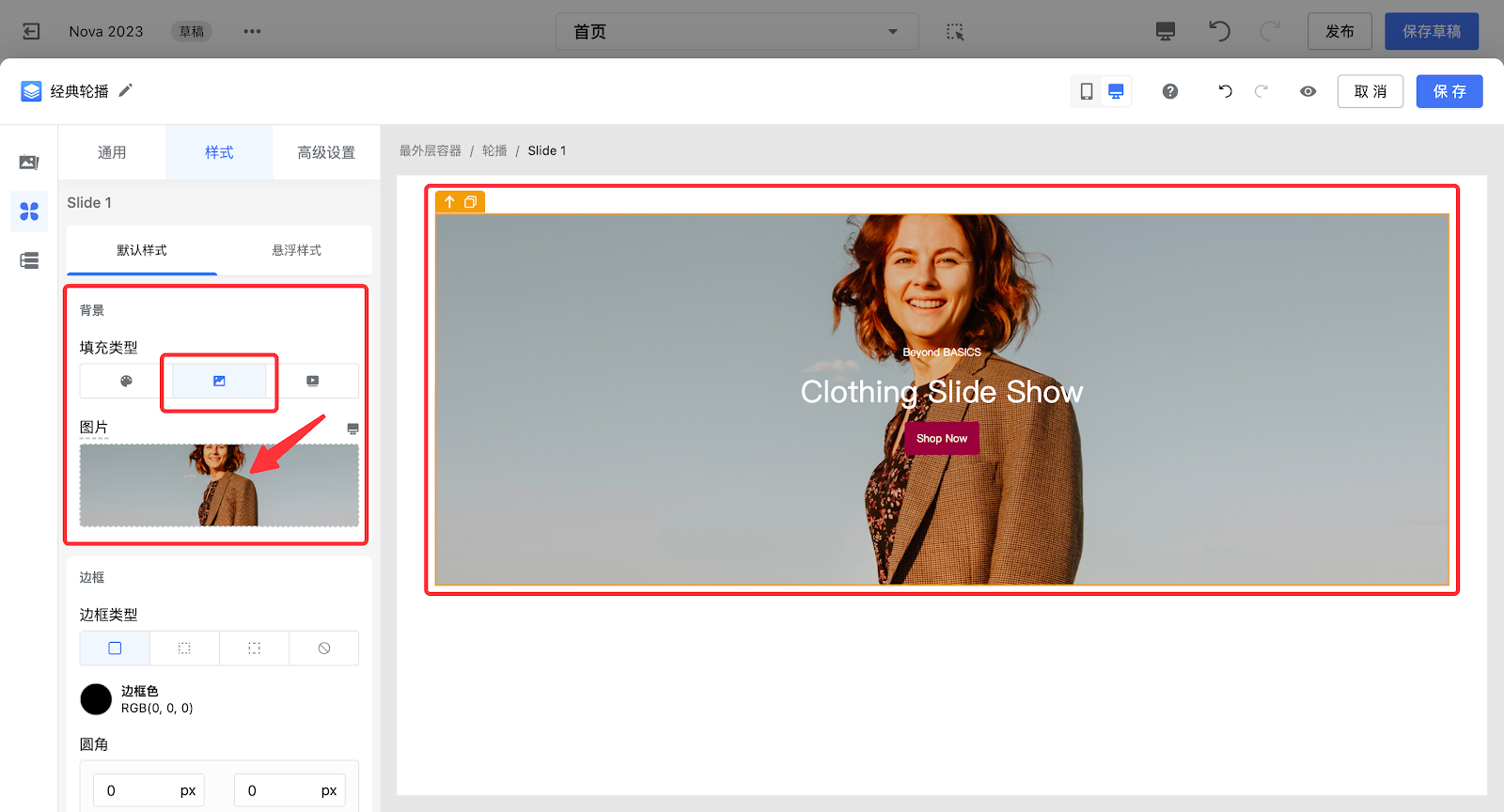The image size is (1504, 812).
Task: Open the 首页 page dropdown
Action: (x=736, y=32)
